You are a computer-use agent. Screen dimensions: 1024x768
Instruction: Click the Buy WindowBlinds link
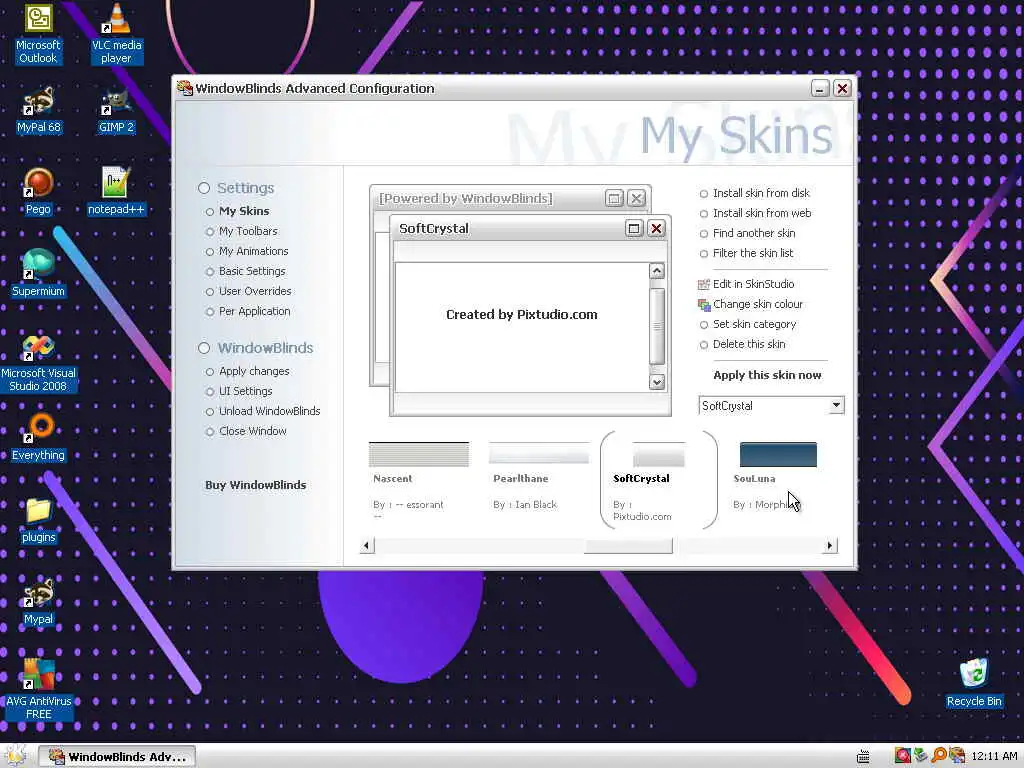pyautogui.click(x=255, y=485)
